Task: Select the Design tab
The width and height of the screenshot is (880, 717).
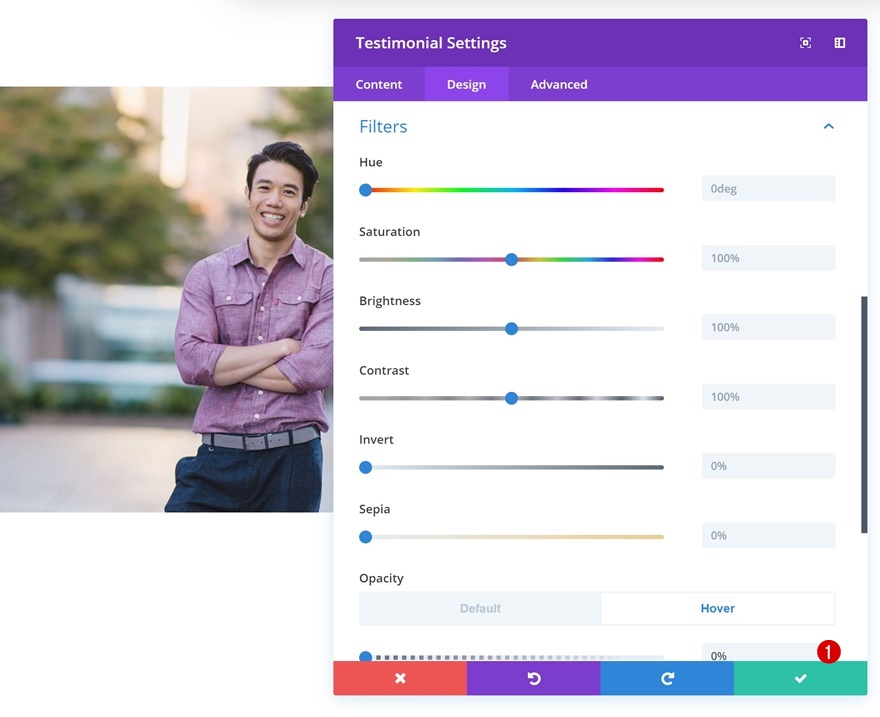Action: coord(466,84)
